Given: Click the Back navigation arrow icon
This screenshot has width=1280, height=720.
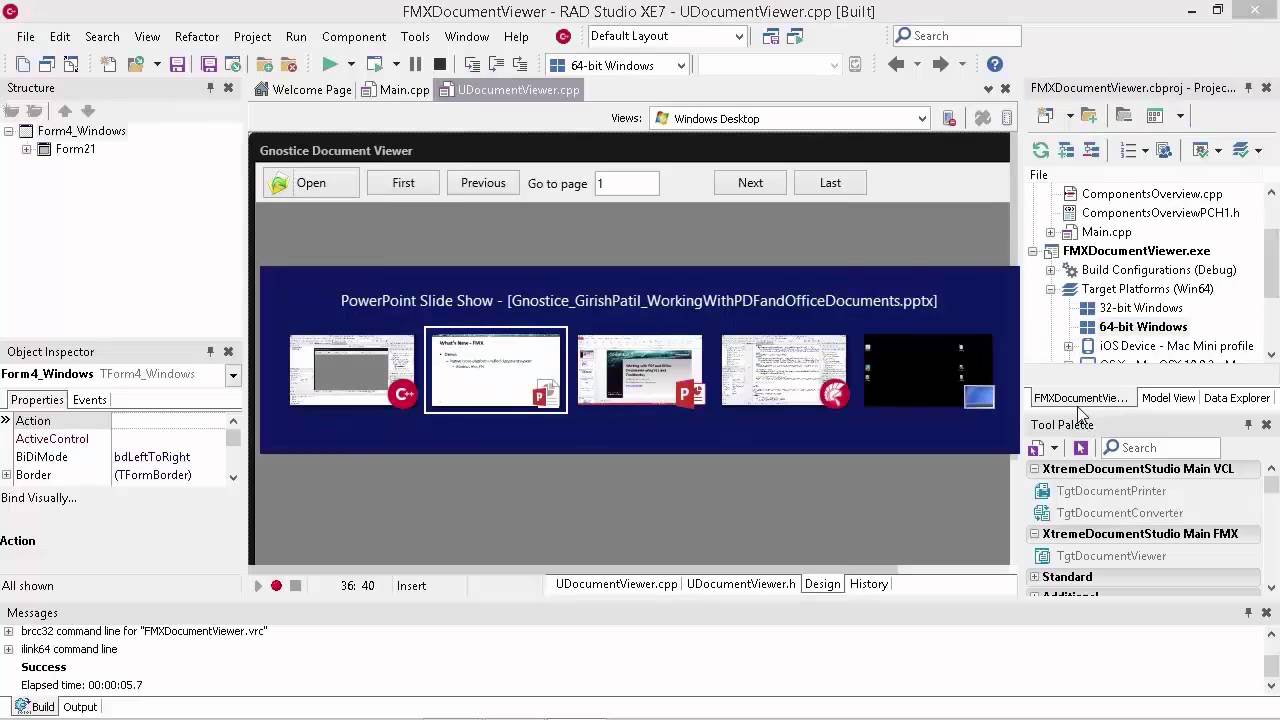Looking at the screenshot, I should [896, 64].
